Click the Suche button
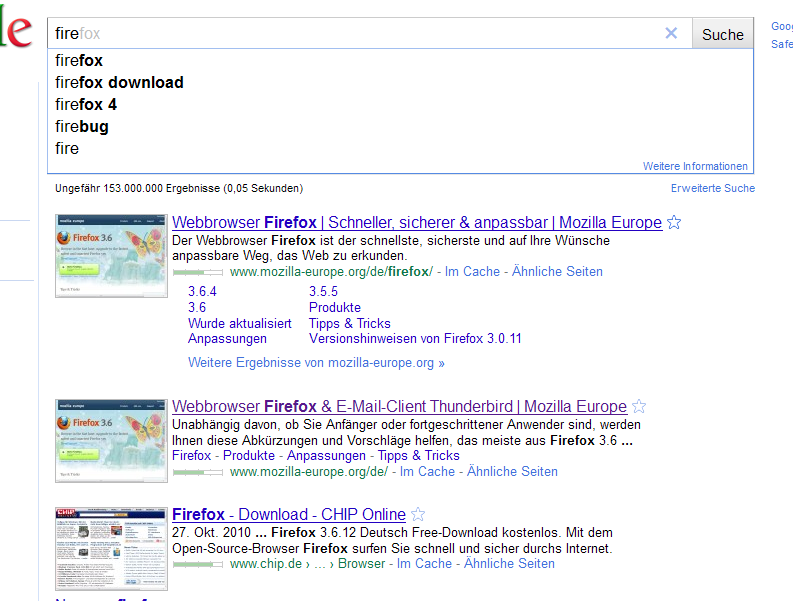This screenshot has width=793, height=601. tap(722, 34)
